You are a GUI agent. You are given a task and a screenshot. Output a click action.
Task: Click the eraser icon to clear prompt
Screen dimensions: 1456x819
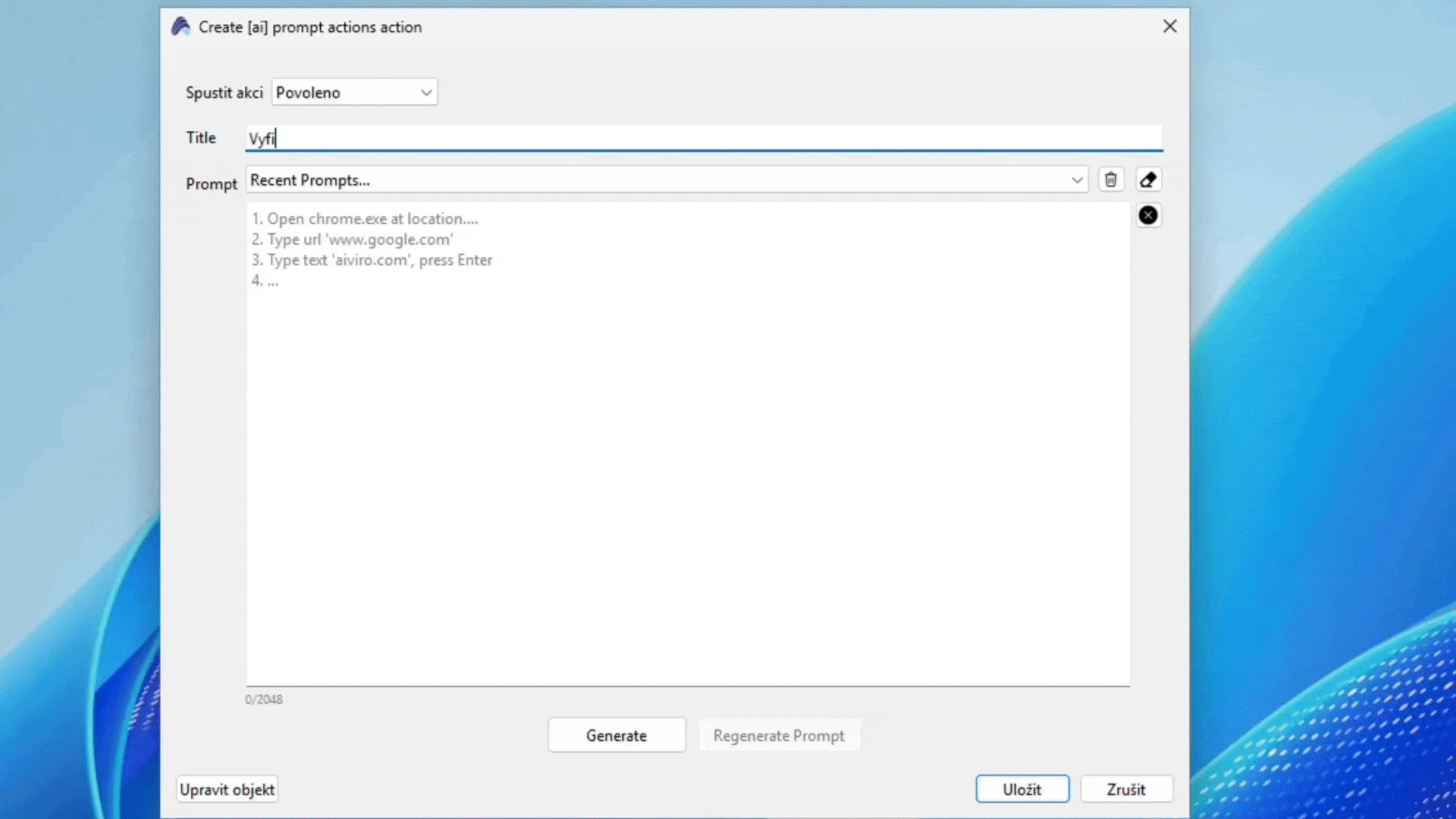1148,180
